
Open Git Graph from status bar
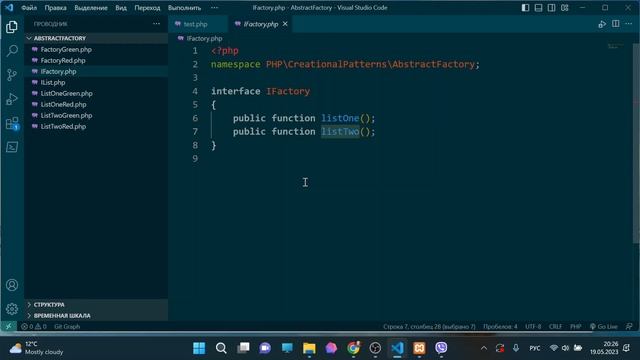pyautogui.click(x=67, y=327)
